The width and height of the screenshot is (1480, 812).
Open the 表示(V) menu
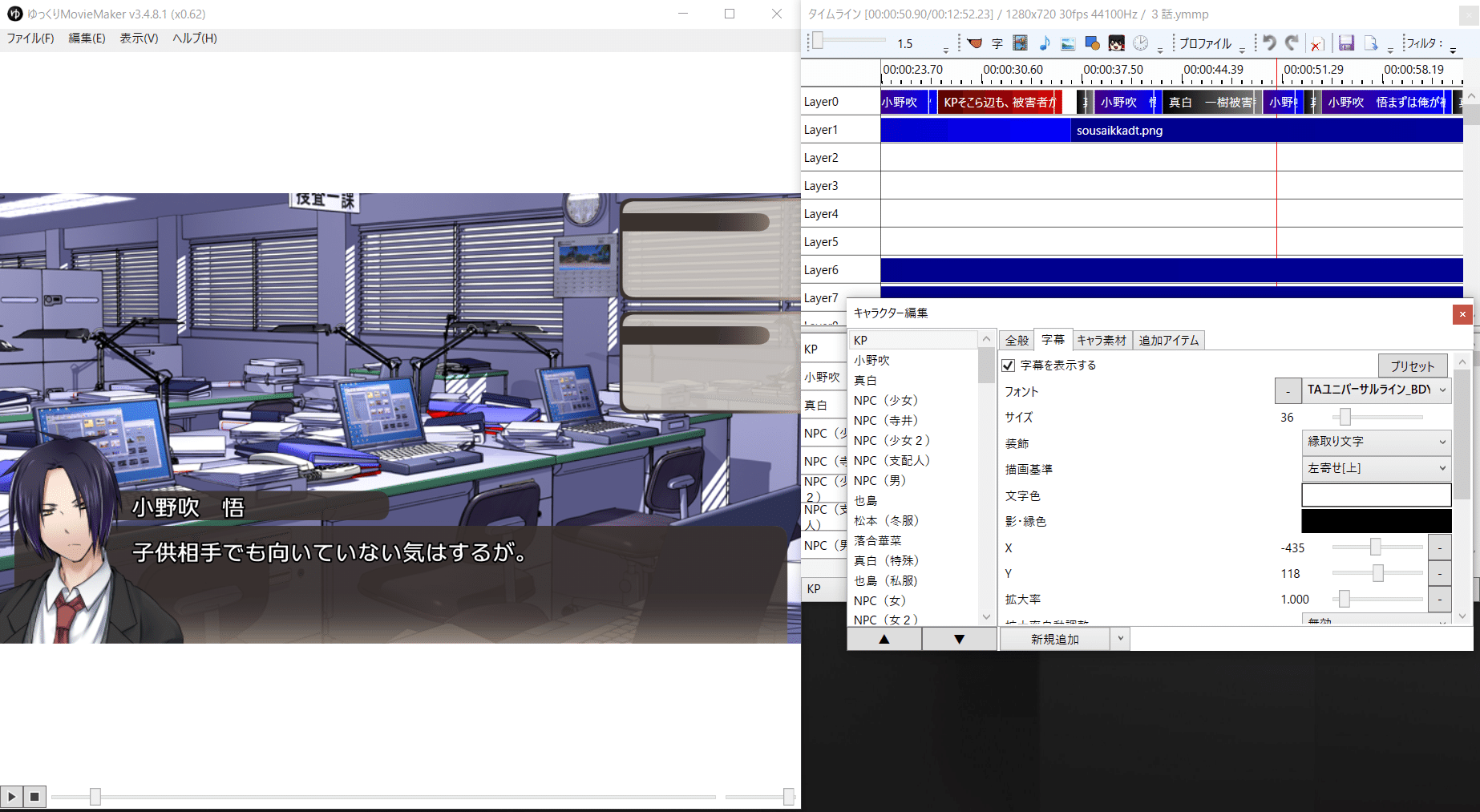click(139, 38)
